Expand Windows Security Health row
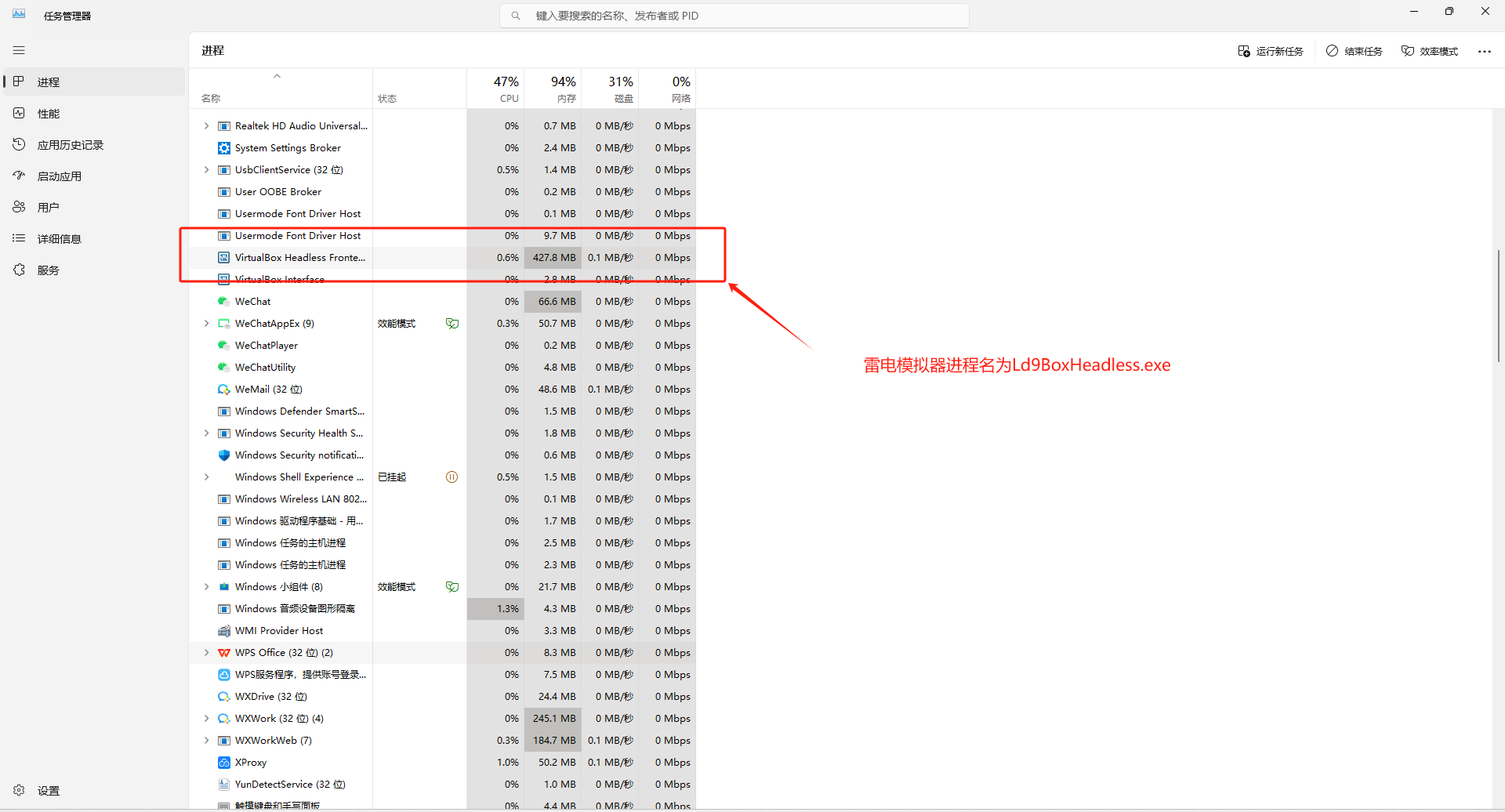This screenshot has width=1505, height=812. coord(206,433)
